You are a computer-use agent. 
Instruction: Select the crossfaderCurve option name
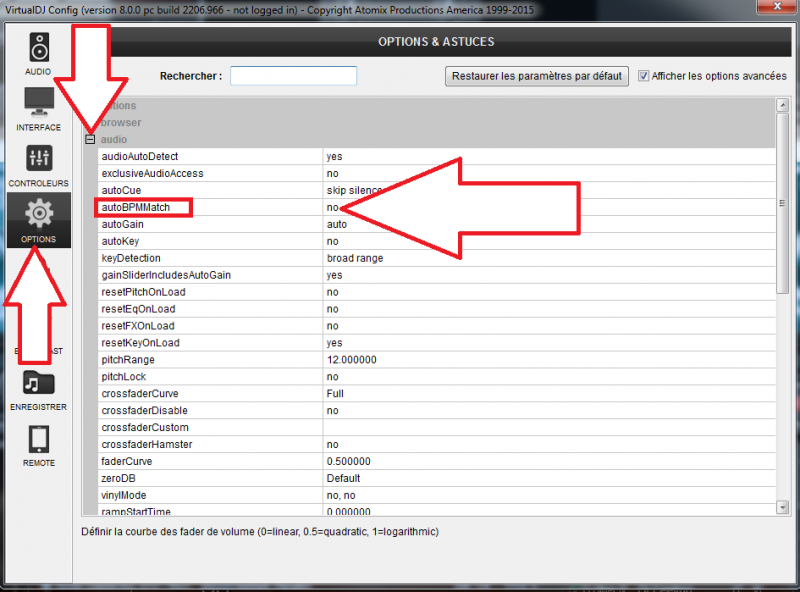(140, 393)
